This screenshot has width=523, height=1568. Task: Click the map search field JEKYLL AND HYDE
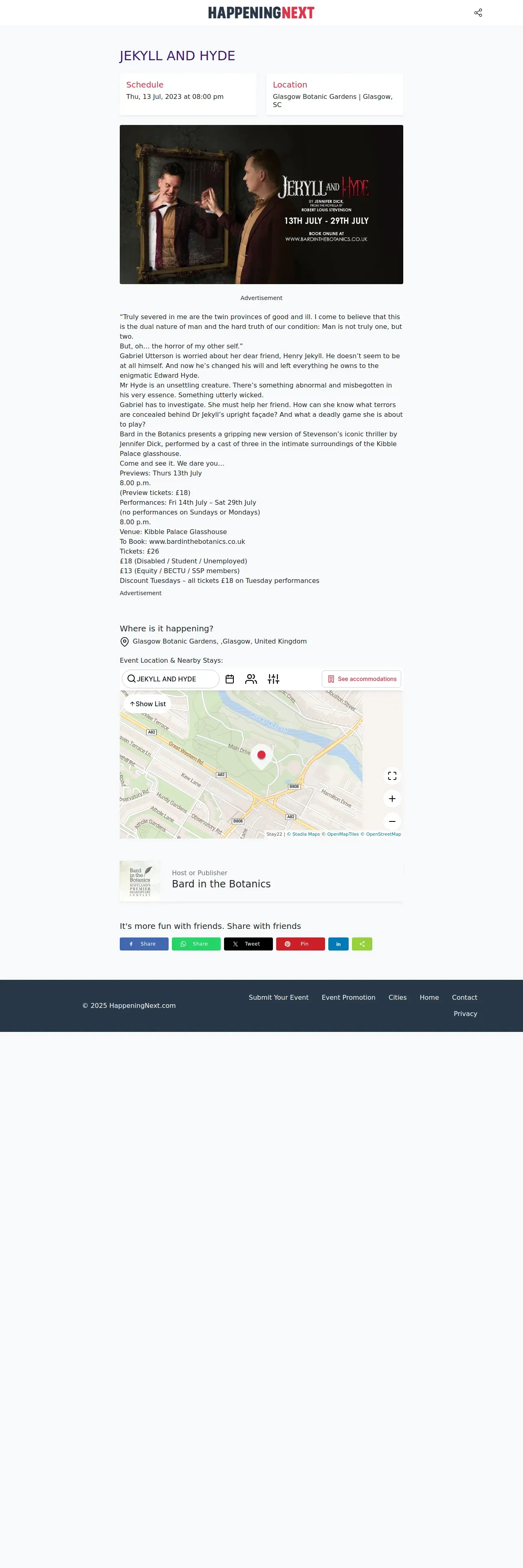171,679
